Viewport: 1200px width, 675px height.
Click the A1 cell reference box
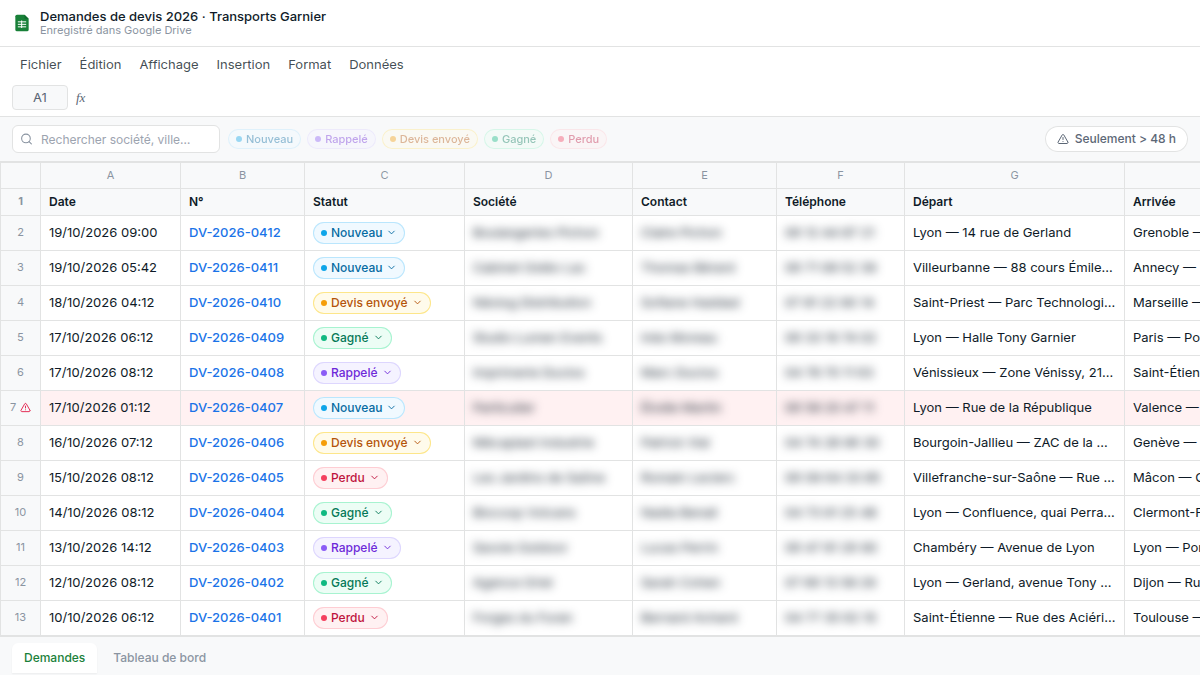click(40, 98)
